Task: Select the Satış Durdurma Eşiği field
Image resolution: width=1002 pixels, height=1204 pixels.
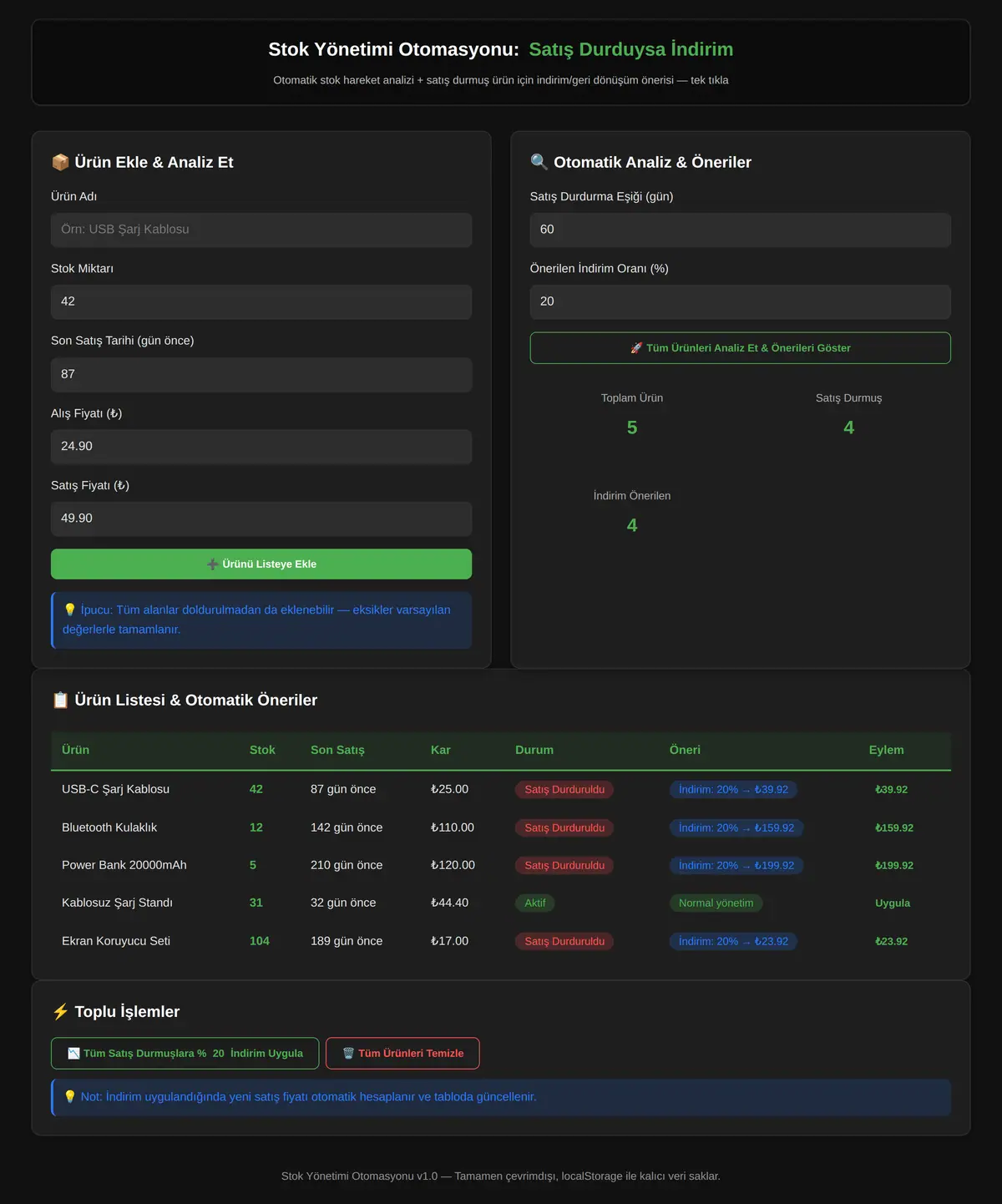Action: click(x=740, y=230)
